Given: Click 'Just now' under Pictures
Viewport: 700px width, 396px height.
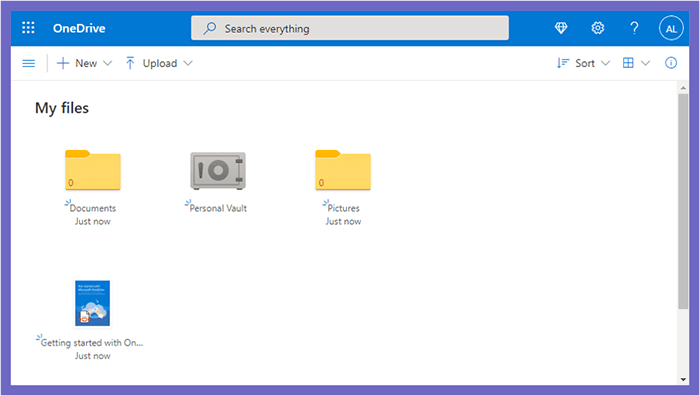Looking at the screenshot, I should click(x=343, y=221).
